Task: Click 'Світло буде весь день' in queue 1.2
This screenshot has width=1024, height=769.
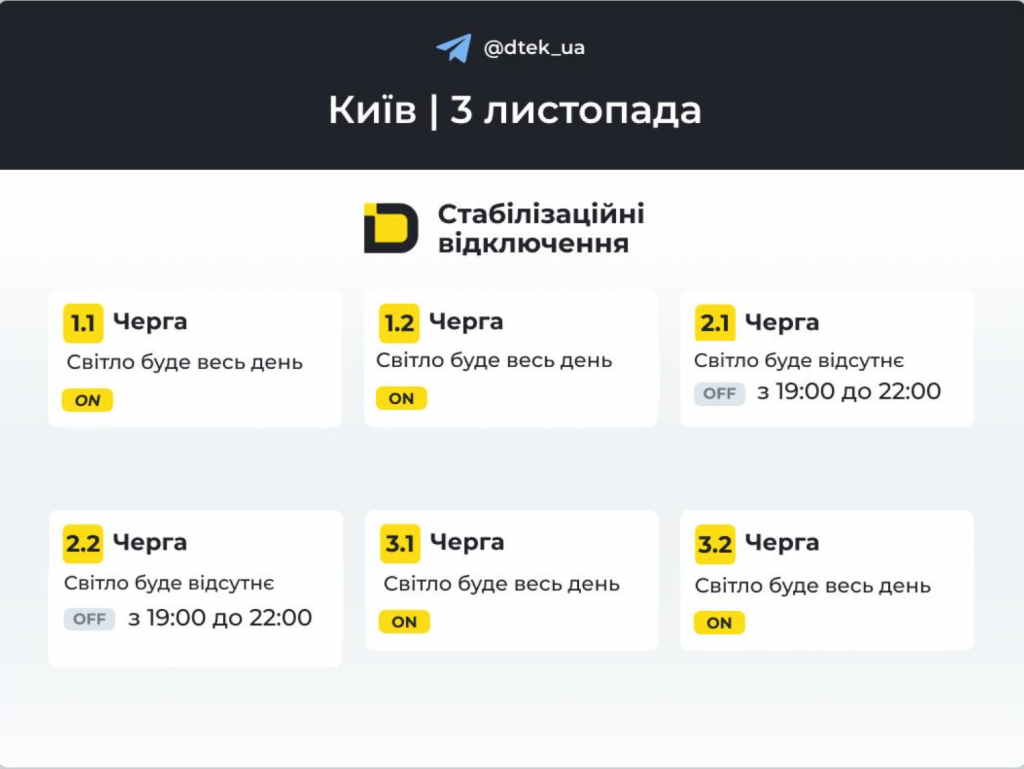Action: tap(494, 360)
